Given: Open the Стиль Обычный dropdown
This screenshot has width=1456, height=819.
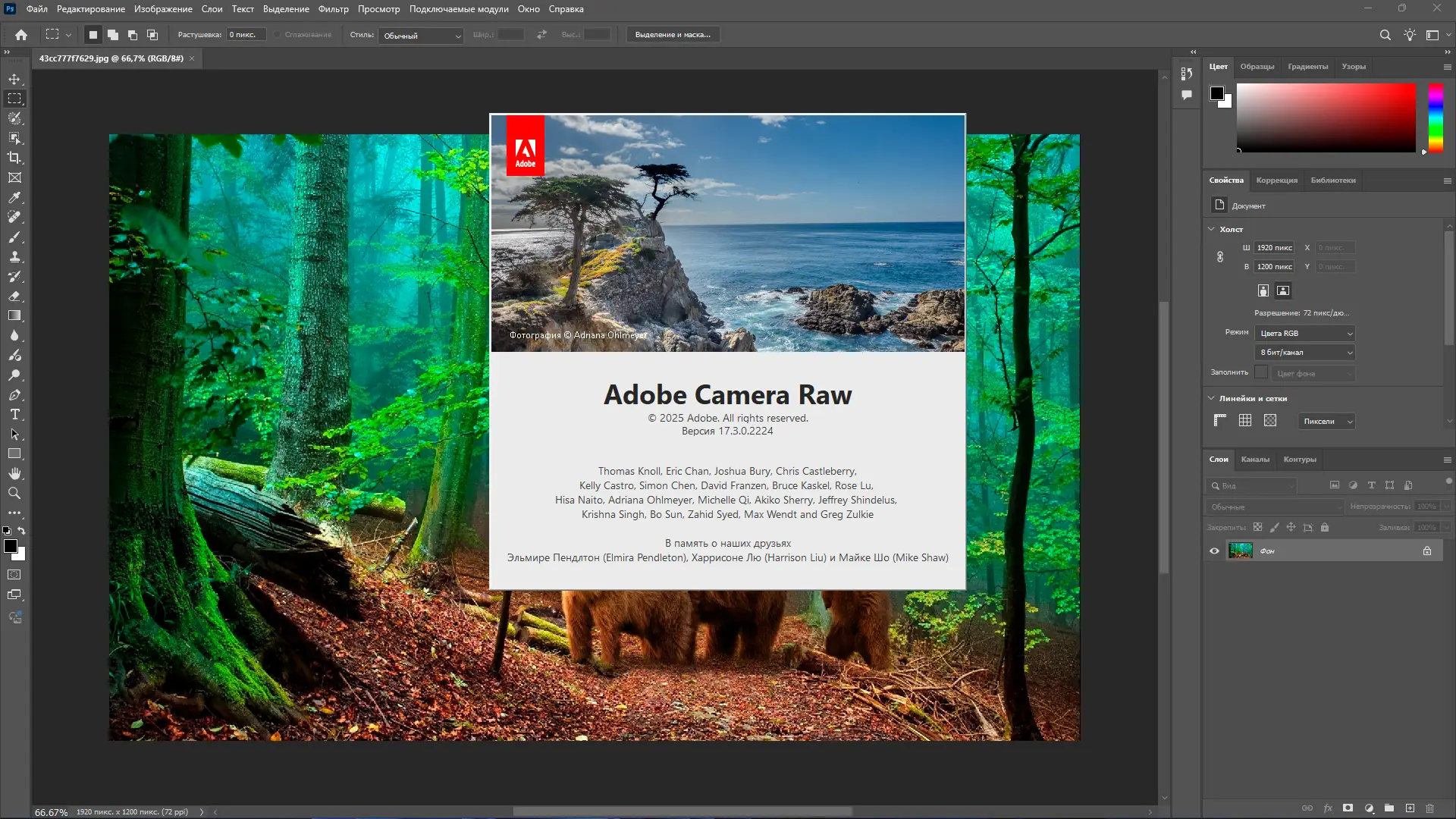Looking at the screenshot, I should (422, 36).
